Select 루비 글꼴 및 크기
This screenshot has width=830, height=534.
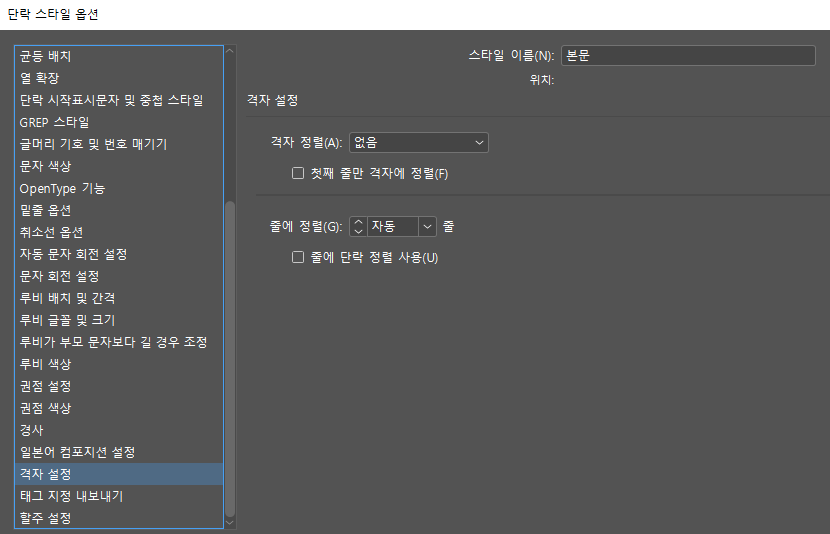pos(119,320)
